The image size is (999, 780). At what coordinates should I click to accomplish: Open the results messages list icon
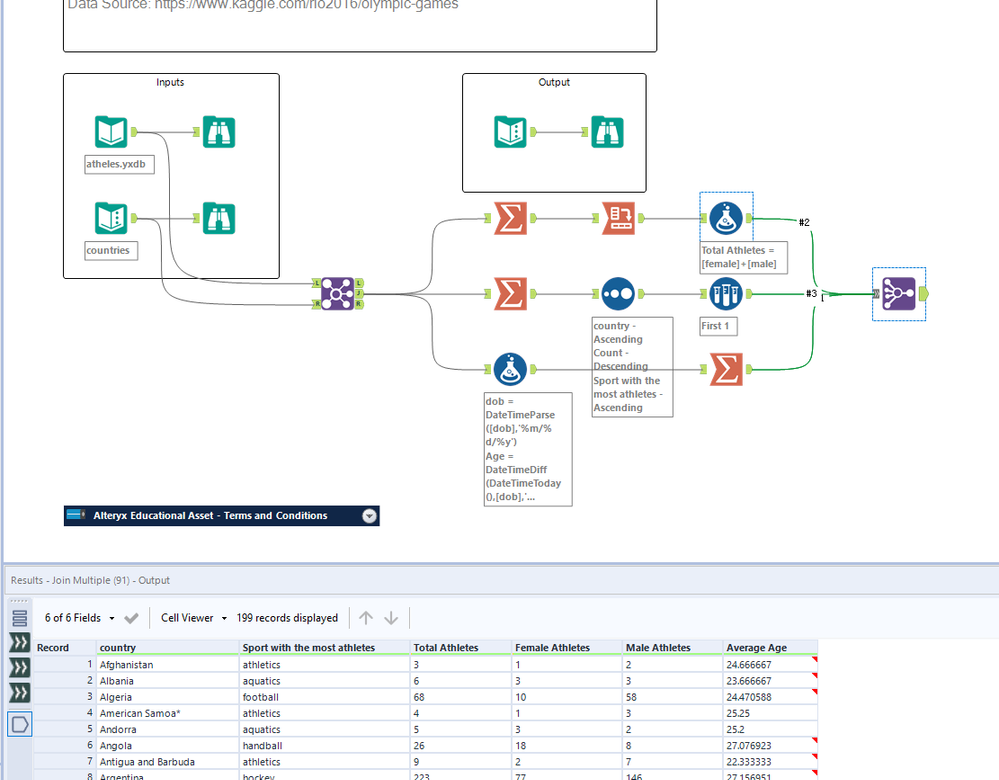(x=20, y=618)
